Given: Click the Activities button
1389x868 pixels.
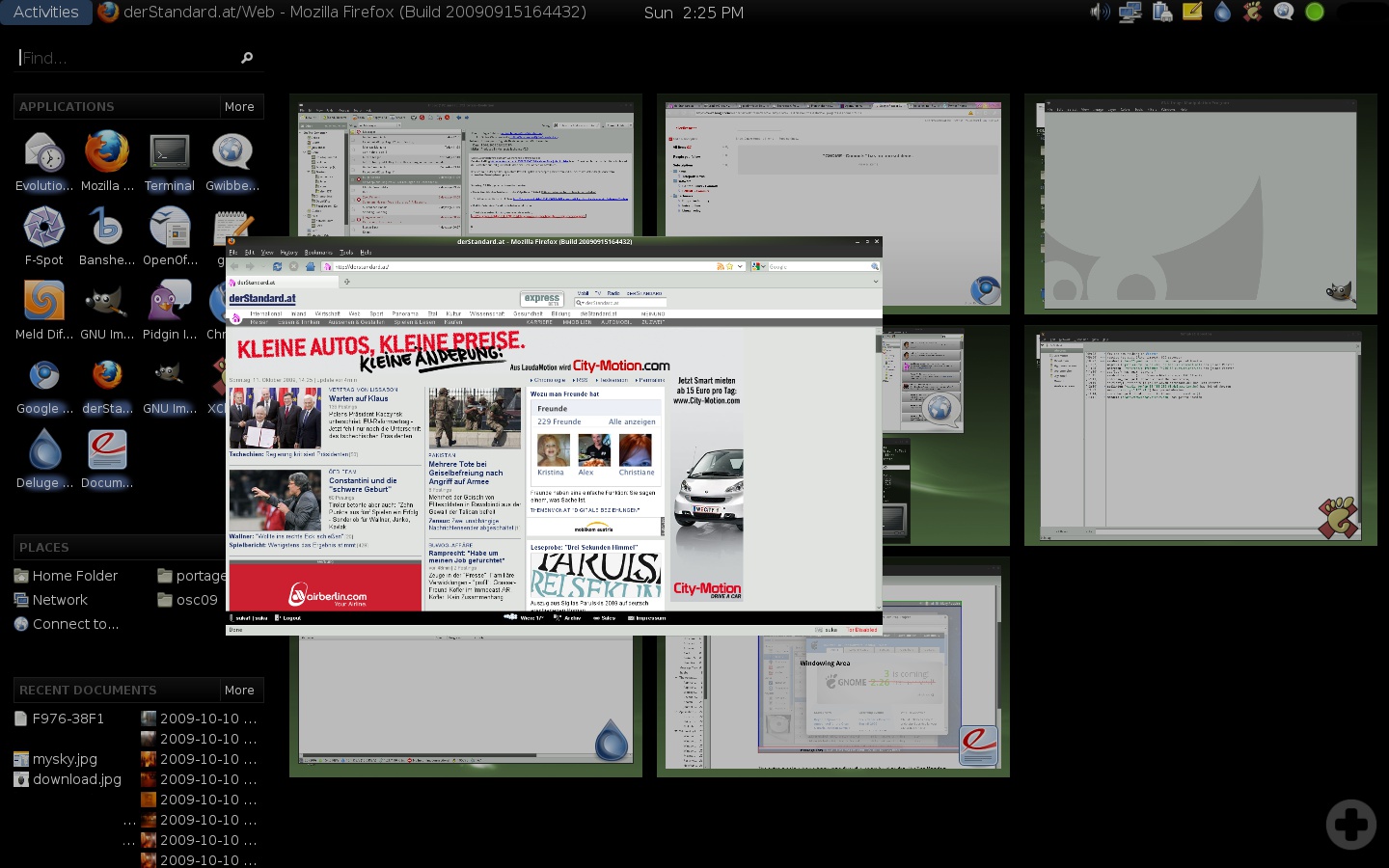Looking at the screenshot, I should [x=45, y=13].
